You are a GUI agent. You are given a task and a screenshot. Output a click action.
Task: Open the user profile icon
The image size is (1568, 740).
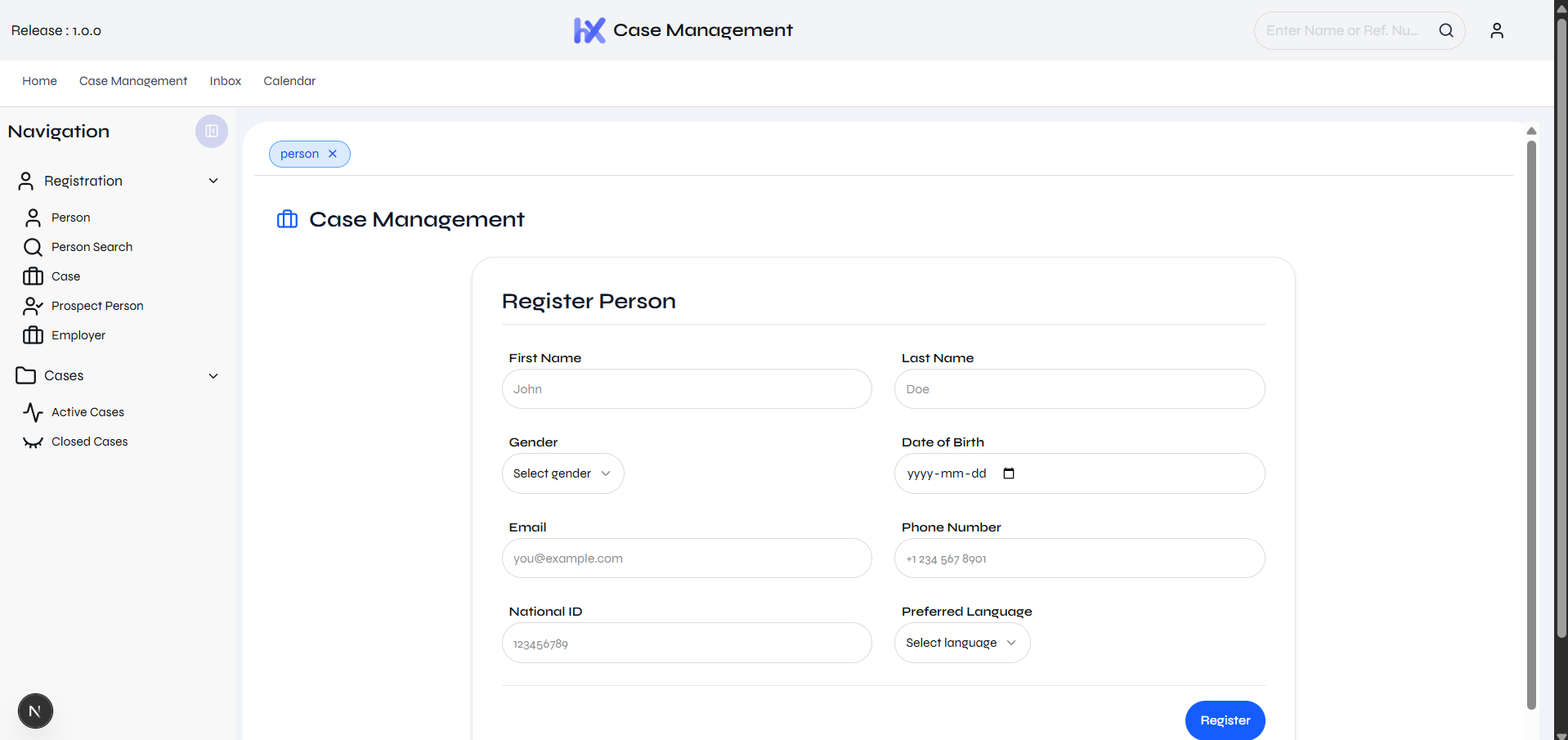(1496, 30)
